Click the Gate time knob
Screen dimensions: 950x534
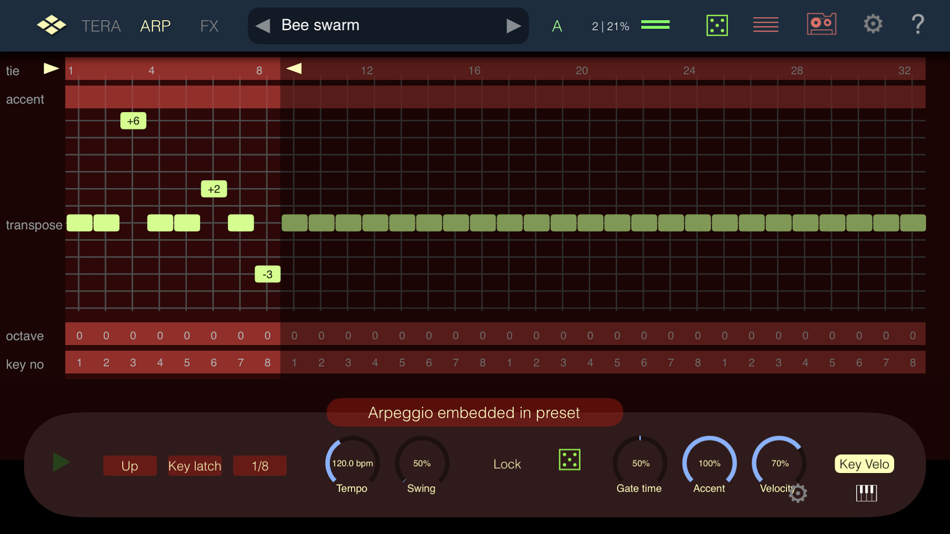point(640,463)
